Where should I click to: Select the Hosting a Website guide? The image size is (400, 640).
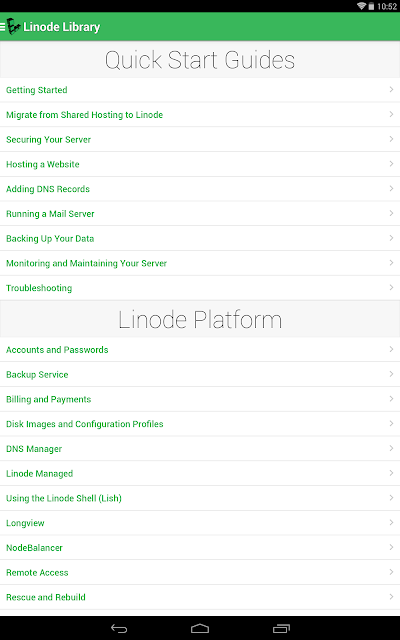pyautogui.click(x=200, y=164)
